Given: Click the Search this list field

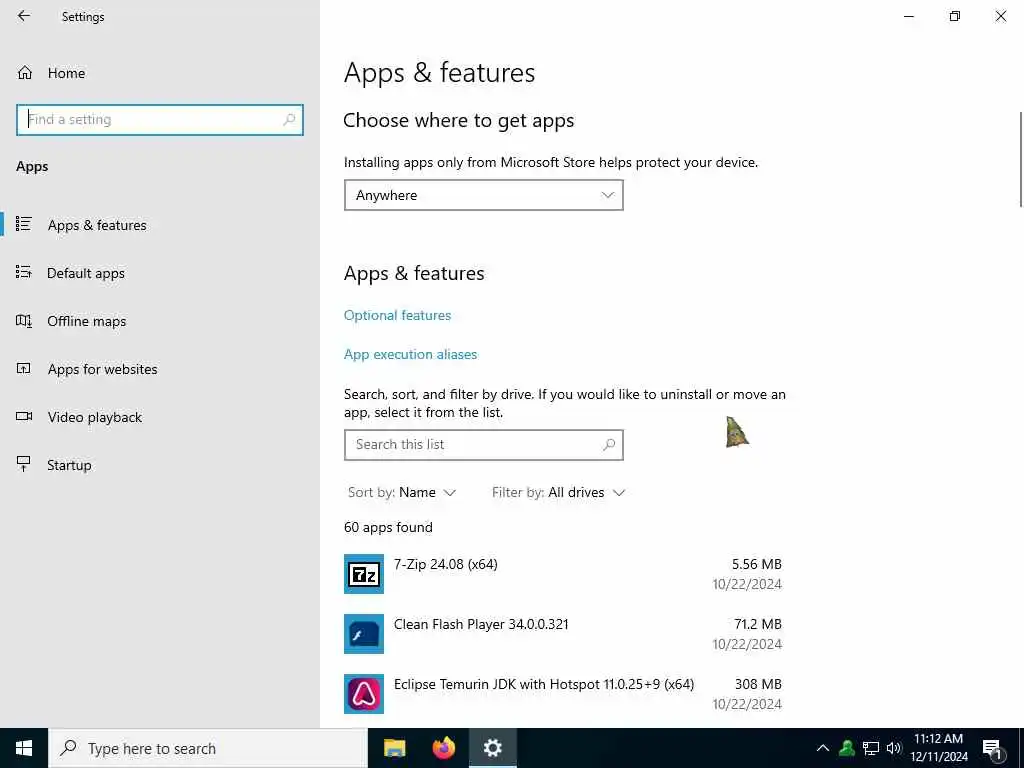Looking at the screenshot, I should click(483, 445).
